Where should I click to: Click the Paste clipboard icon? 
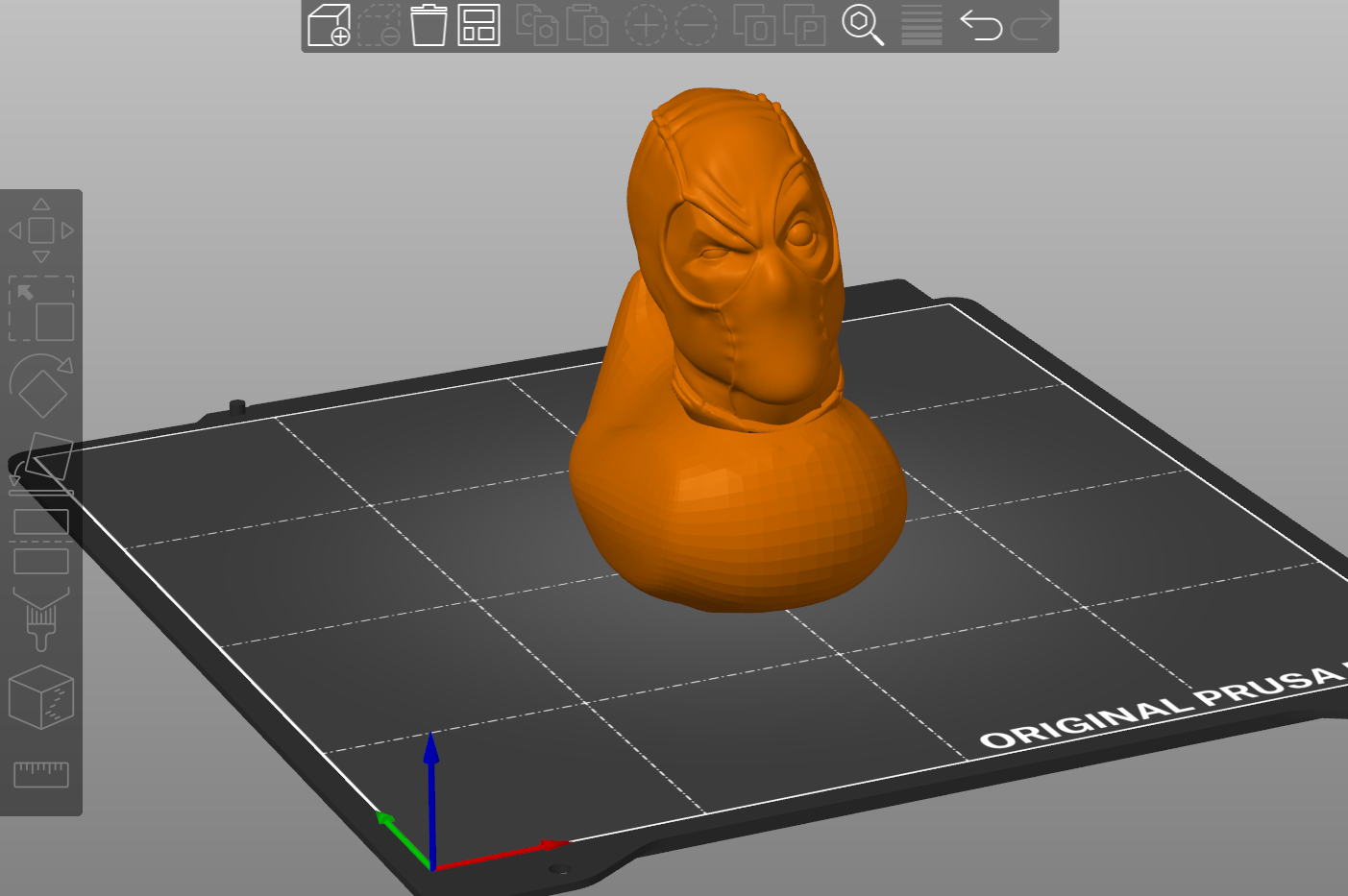(x=588, y=25)
